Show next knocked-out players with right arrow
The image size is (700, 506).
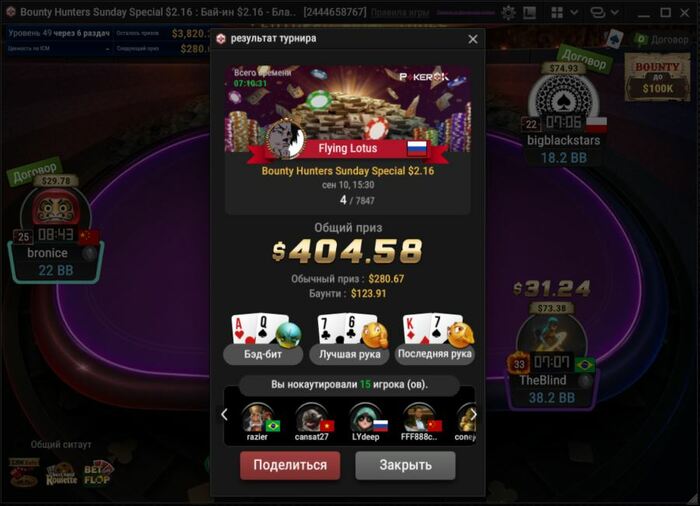473,414
